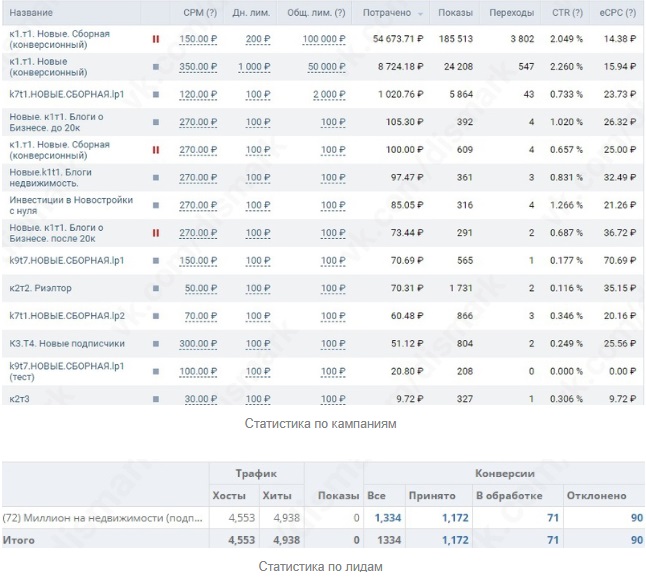646x579 pixels.
Task: Click the pause icon of Блоги о Бизнесе. после 20k
Action: (x=156, y=233)
